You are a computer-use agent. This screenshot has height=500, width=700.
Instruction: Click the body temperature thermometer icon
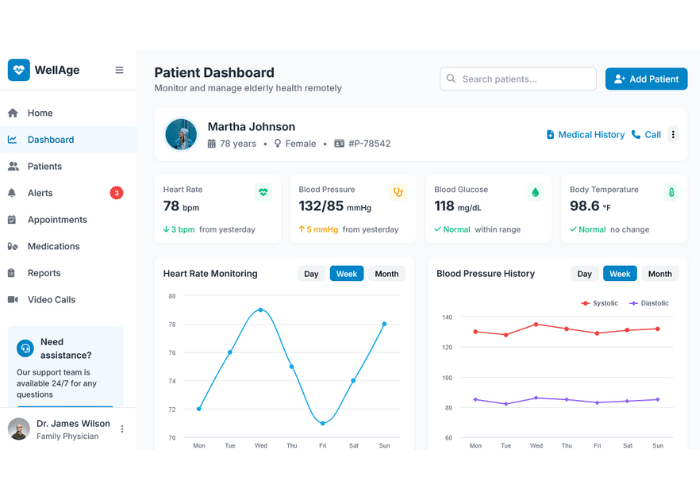coord(672,192)
